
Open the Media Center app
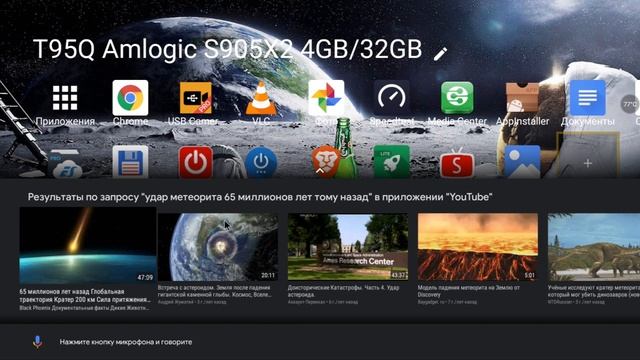coord(457,98)
